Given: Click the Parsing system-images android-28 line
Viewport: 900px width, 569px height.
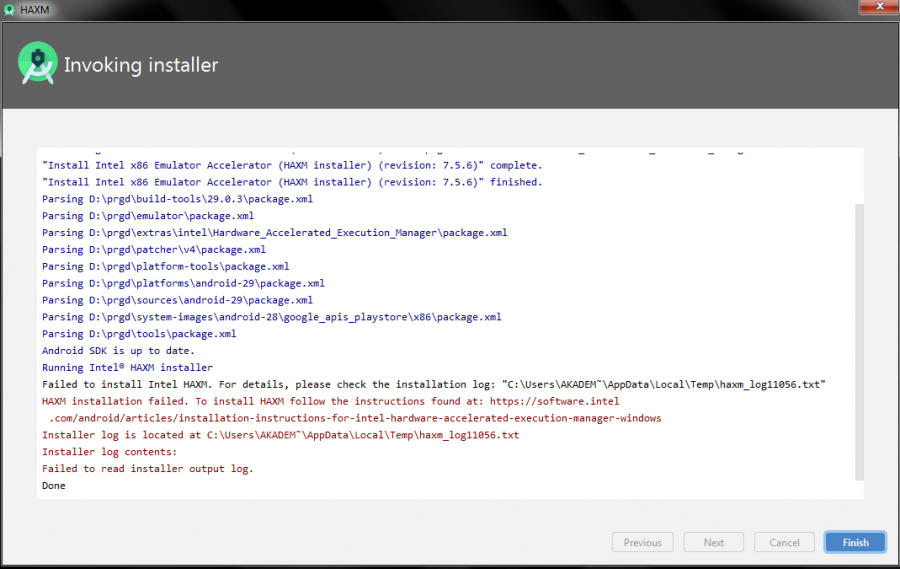Looking at the screenshot, I should [271, 317].
